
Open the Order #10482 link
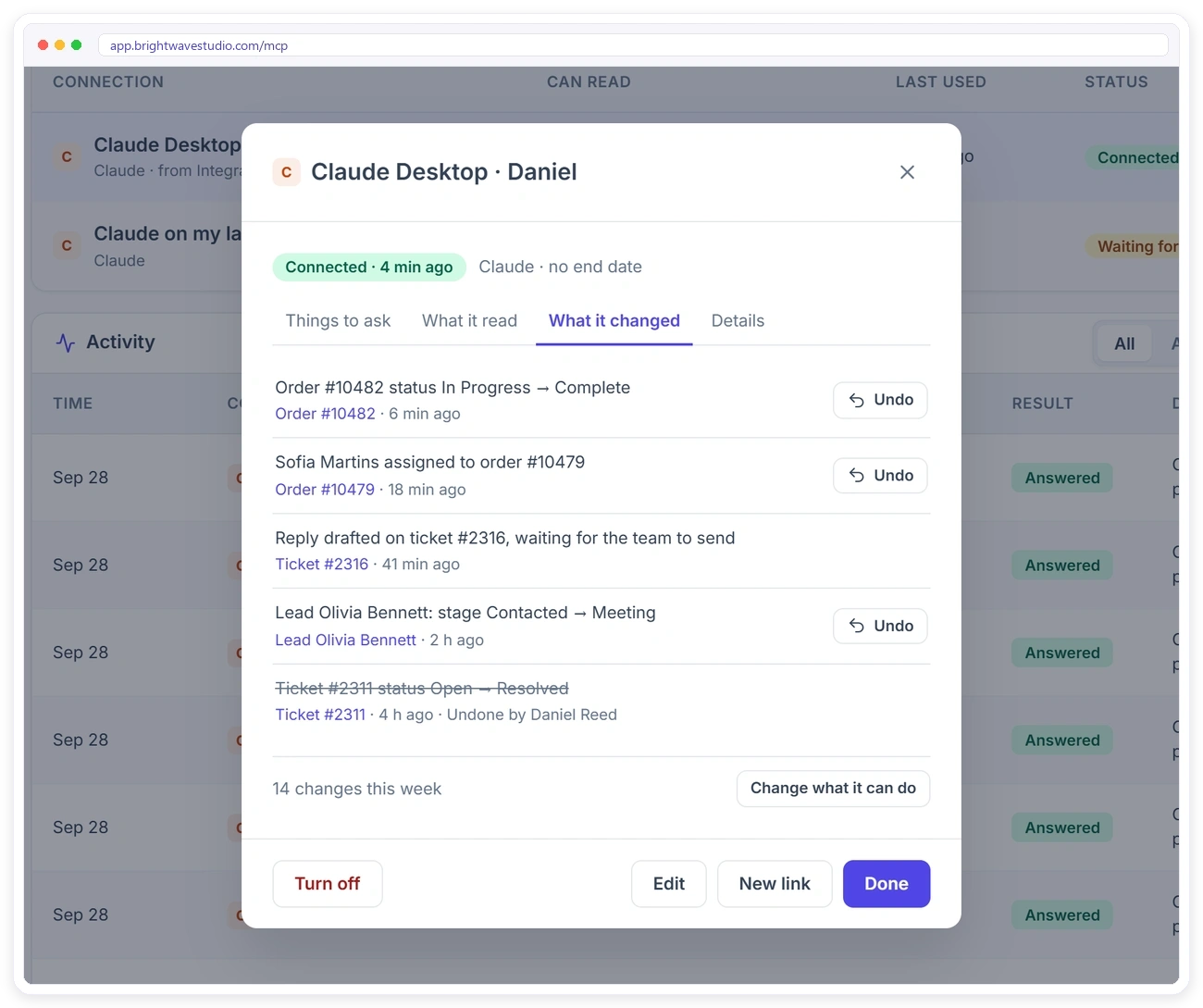[x=325, y=414]
